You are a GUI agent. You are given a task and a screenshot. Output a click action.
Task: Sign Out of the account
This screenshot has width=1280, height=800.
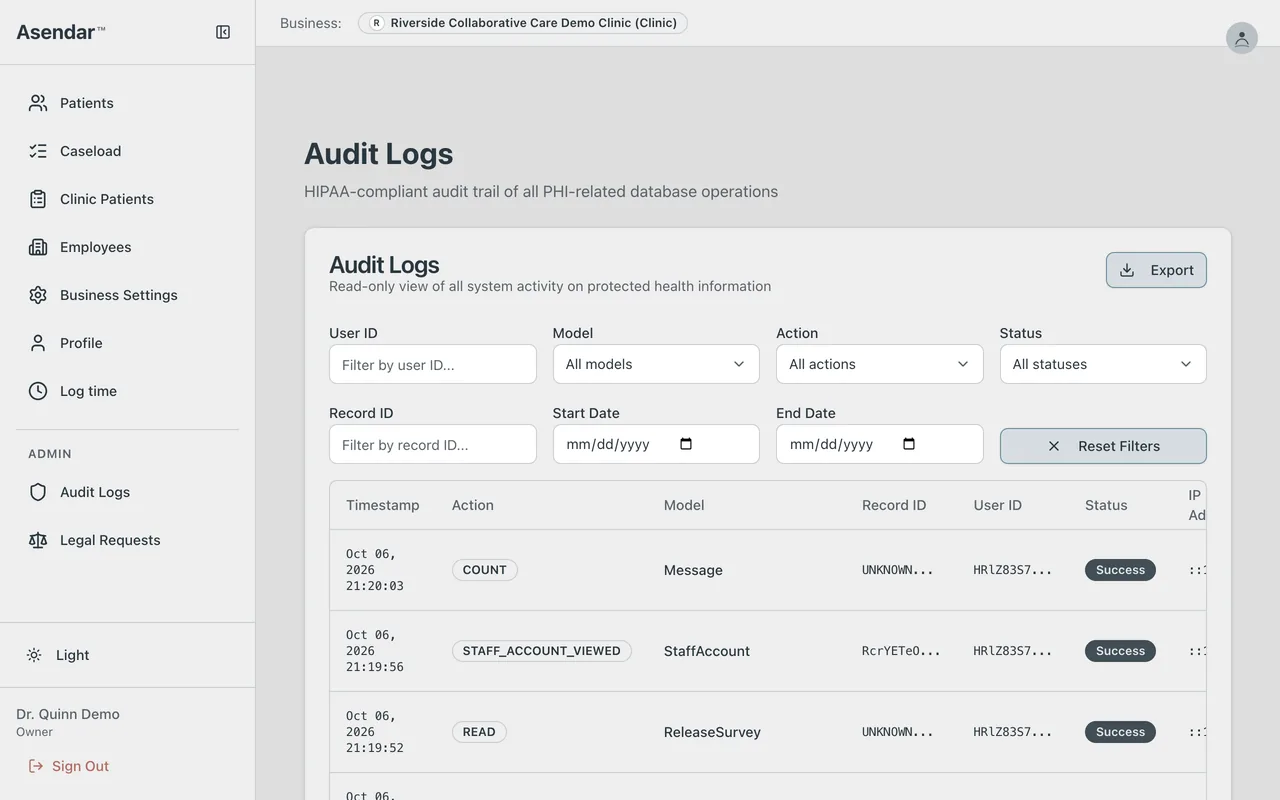[68, 766]
